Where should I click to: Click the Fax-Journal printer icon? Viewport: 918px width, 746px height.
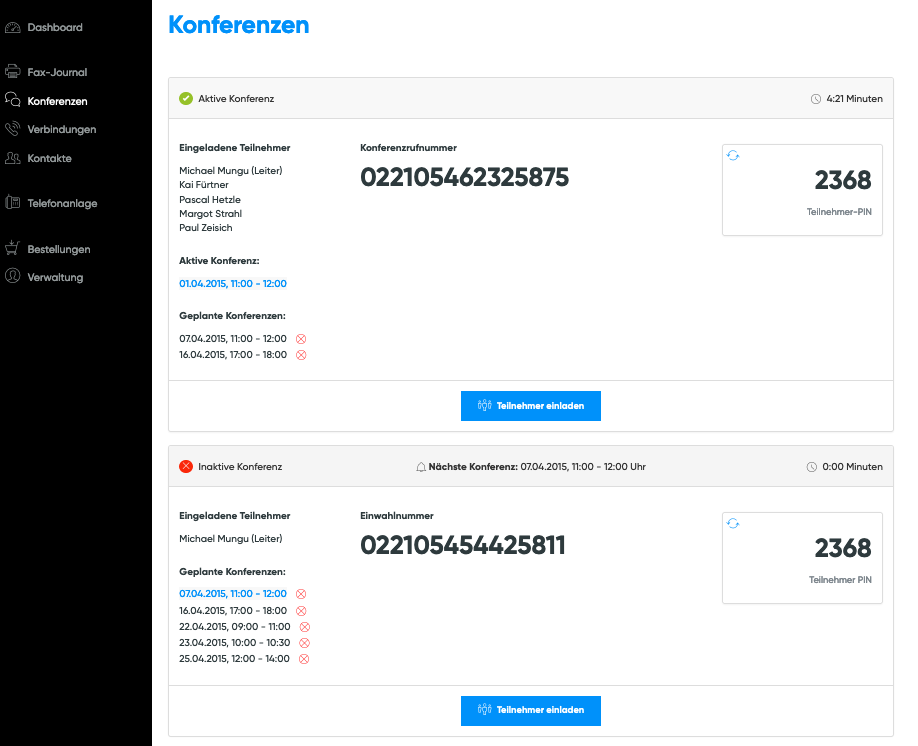click(12, 72)
